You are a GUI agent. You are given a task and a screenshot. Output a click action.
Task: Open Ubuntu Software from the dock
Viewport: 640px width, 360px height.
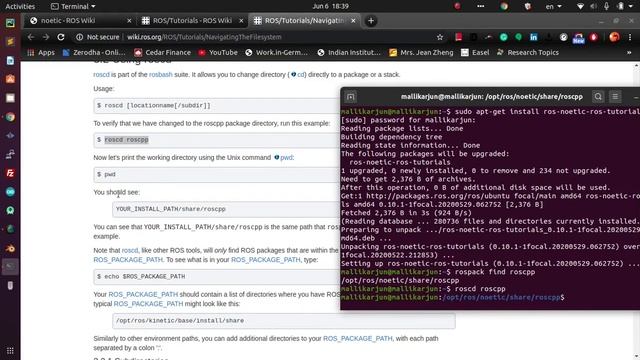click(10, 79)
